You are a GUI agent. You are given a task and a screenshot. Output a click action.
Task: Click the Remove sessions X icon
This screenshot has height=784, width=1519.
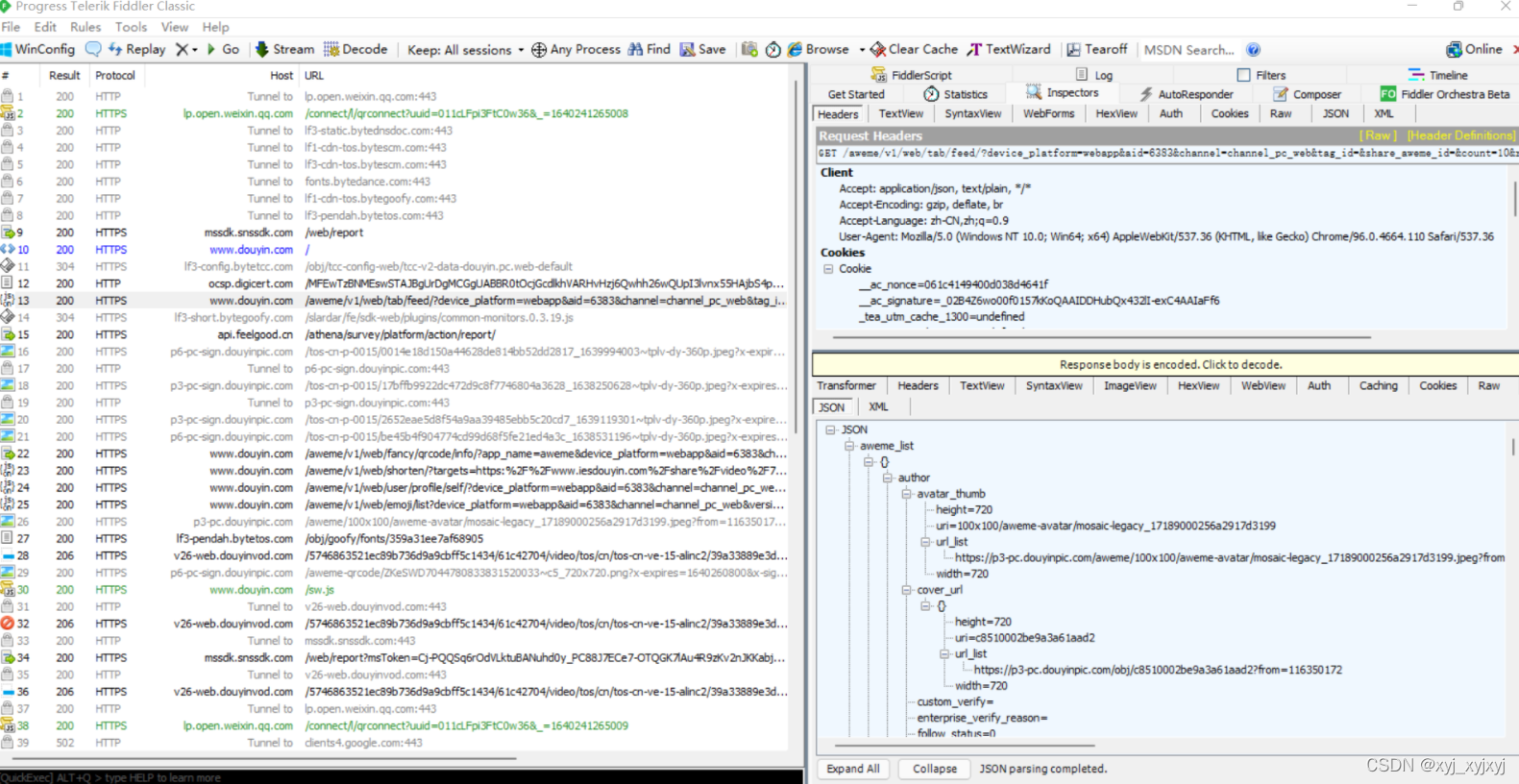[182, 49]
